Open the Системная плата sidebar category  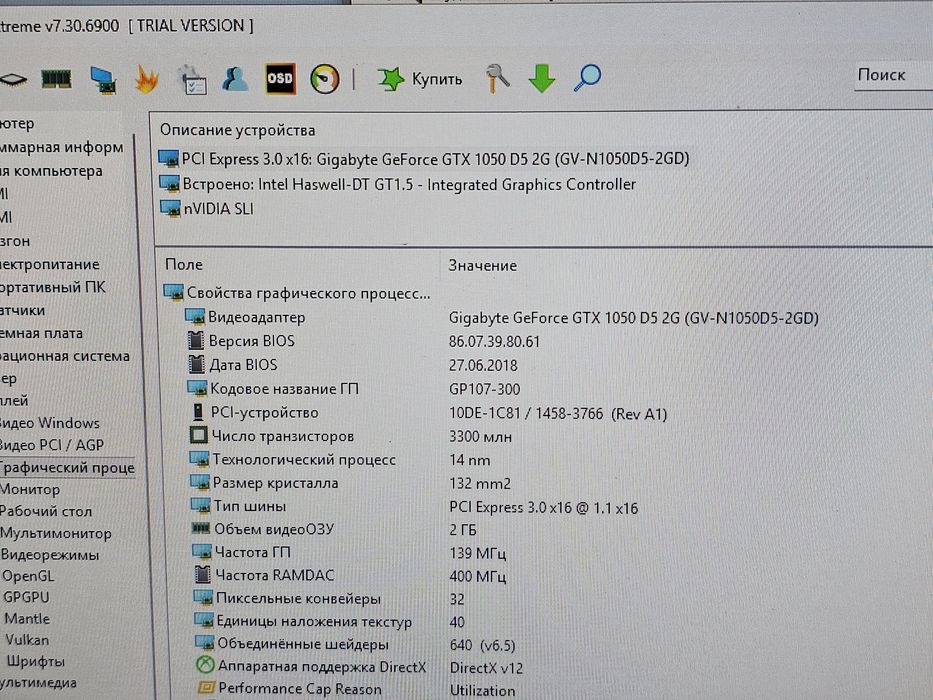[x=42, y=333]
